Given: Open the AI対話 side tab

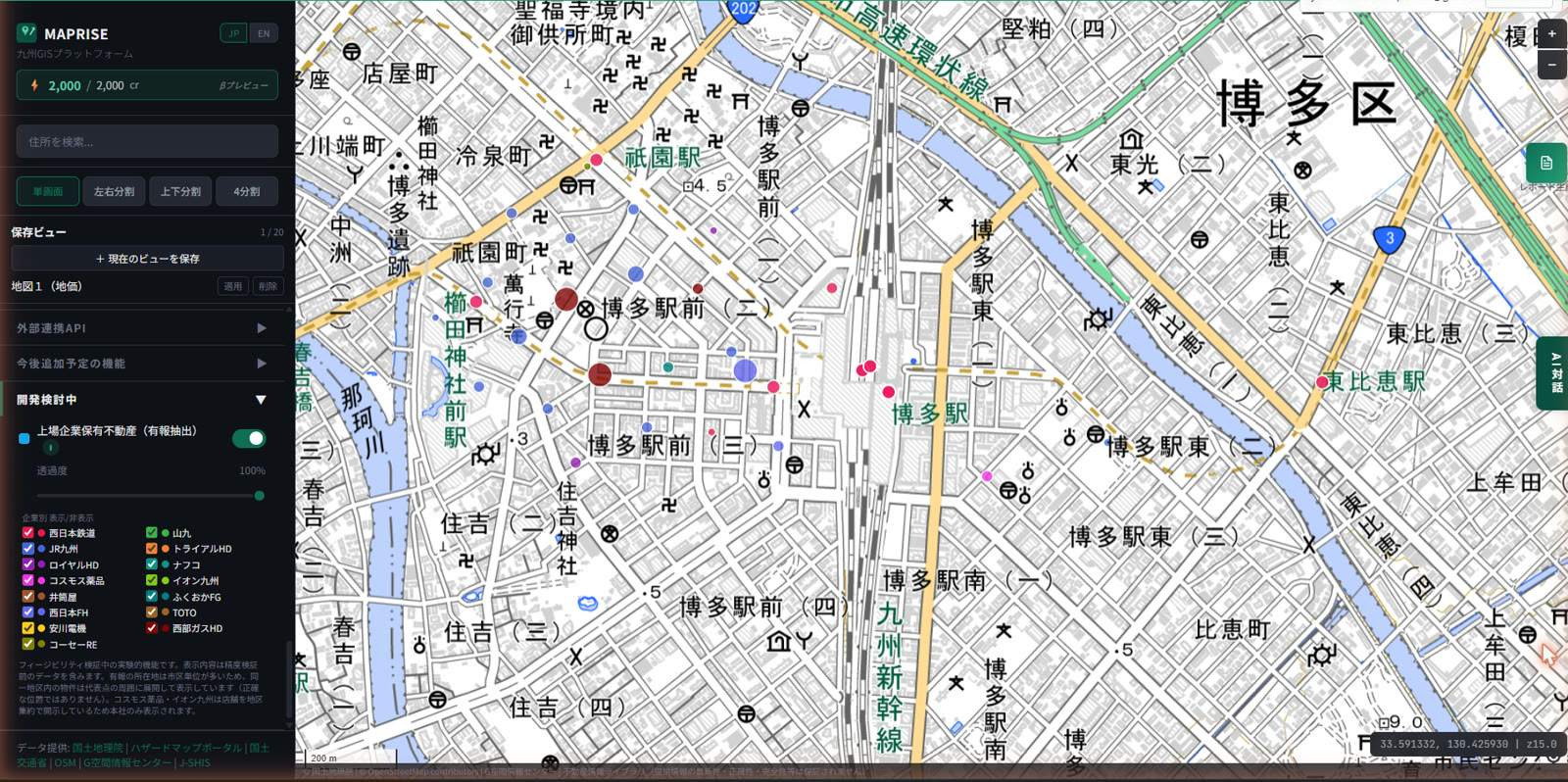Looking at the screenshot, I should click(1554, 373).
